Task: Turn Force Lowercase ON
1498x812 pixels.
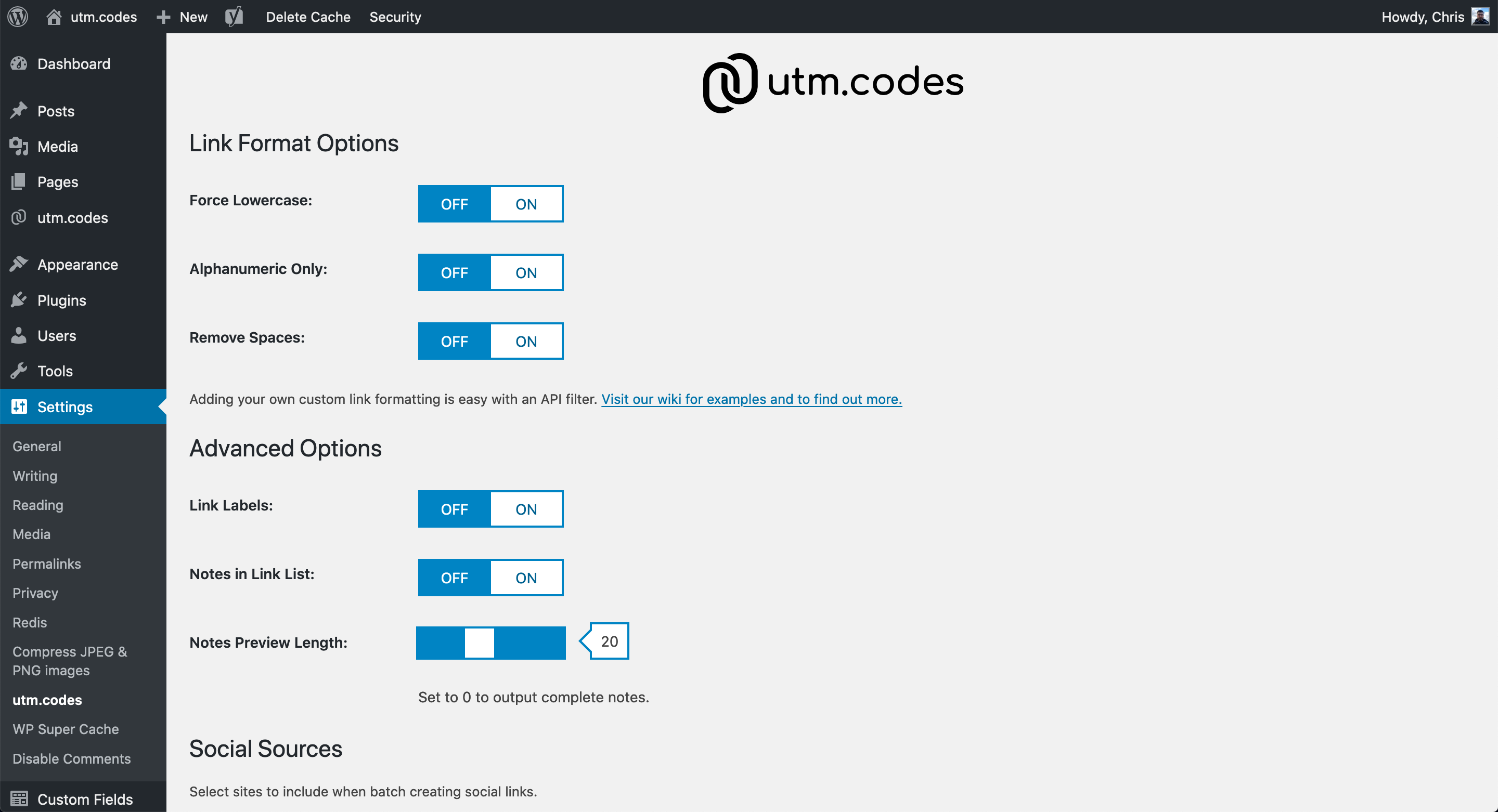Action: [526, 204]
